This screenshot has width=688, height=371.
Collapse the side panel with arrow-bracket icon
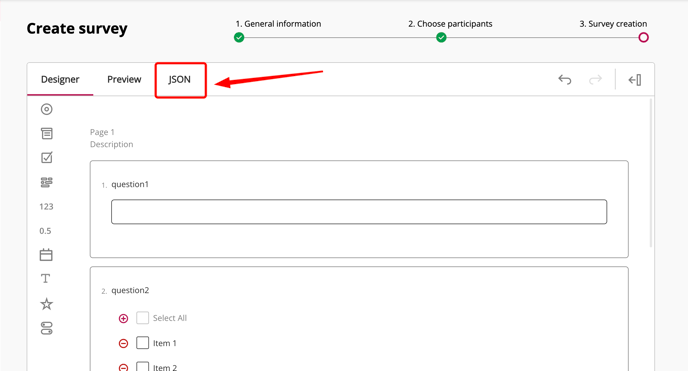pos(635,80)
